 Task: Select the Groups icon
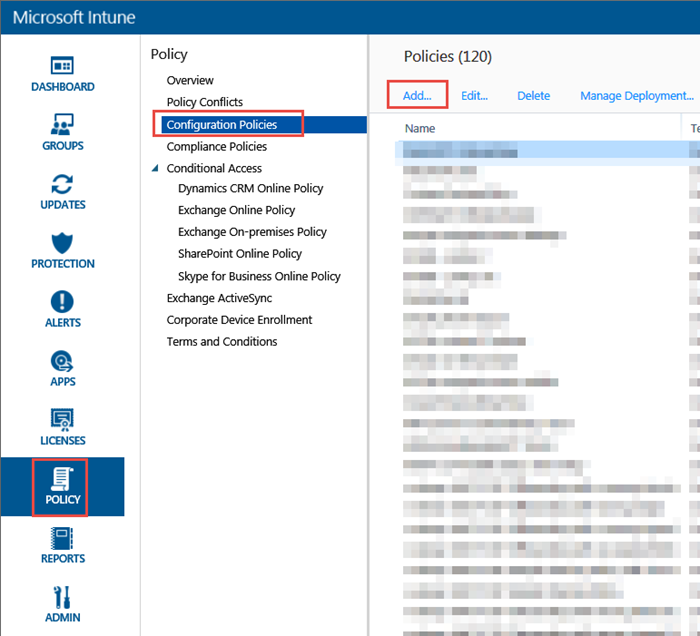click(x=62, y=125)
